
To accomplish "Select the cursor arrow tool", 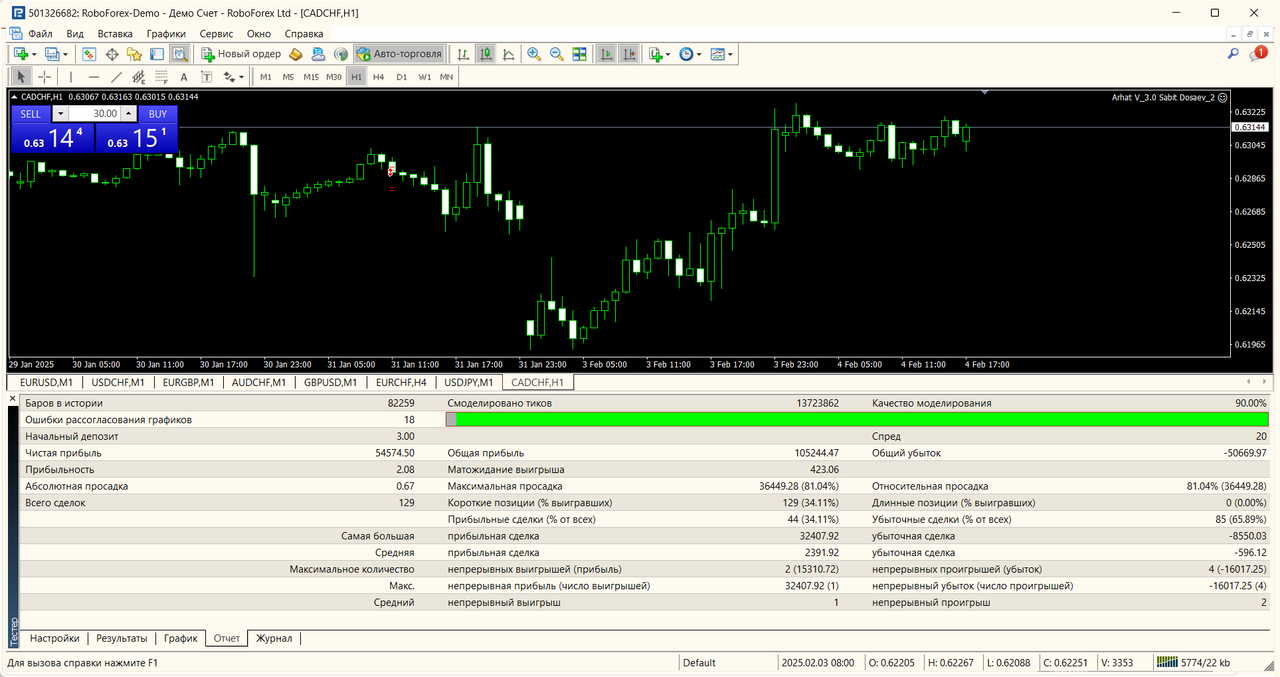I will [x=21, y=76].
